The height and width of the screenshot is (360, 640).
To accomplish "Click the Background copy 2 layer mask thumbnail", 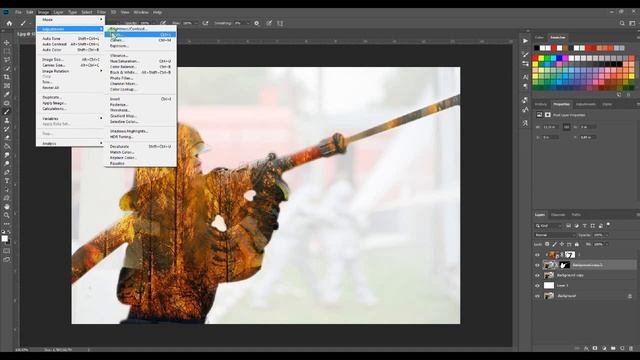I will [x=564, y=265].
